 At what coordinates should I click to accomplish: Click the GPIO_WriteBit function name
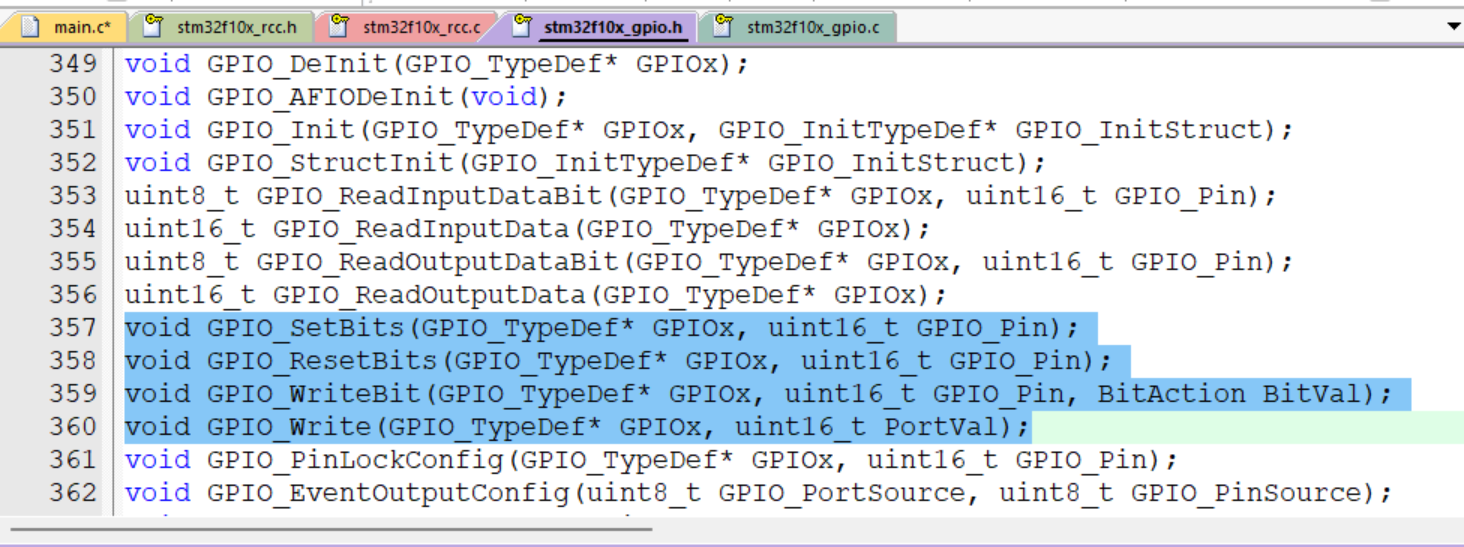315,394
